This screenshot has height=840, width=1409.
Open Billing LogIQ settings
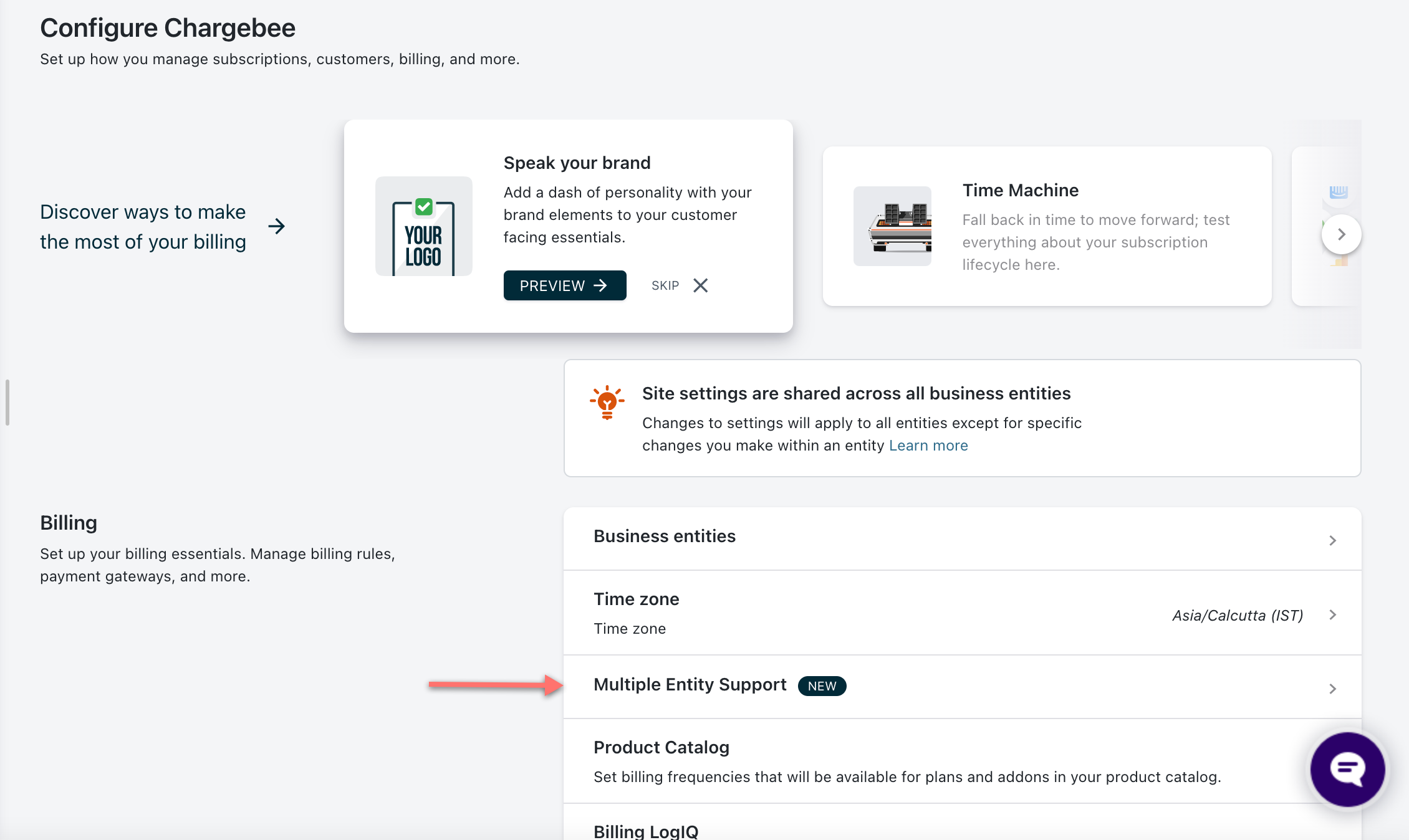(963, 823)
